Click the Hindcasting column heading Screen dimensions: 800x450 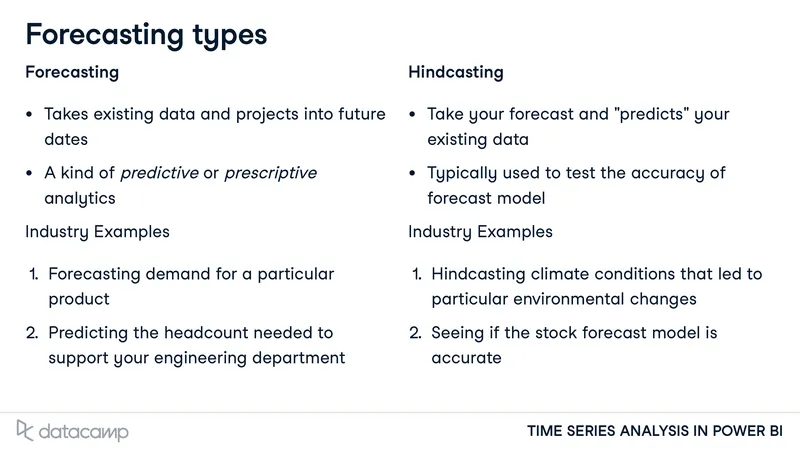tap(456, 72)
